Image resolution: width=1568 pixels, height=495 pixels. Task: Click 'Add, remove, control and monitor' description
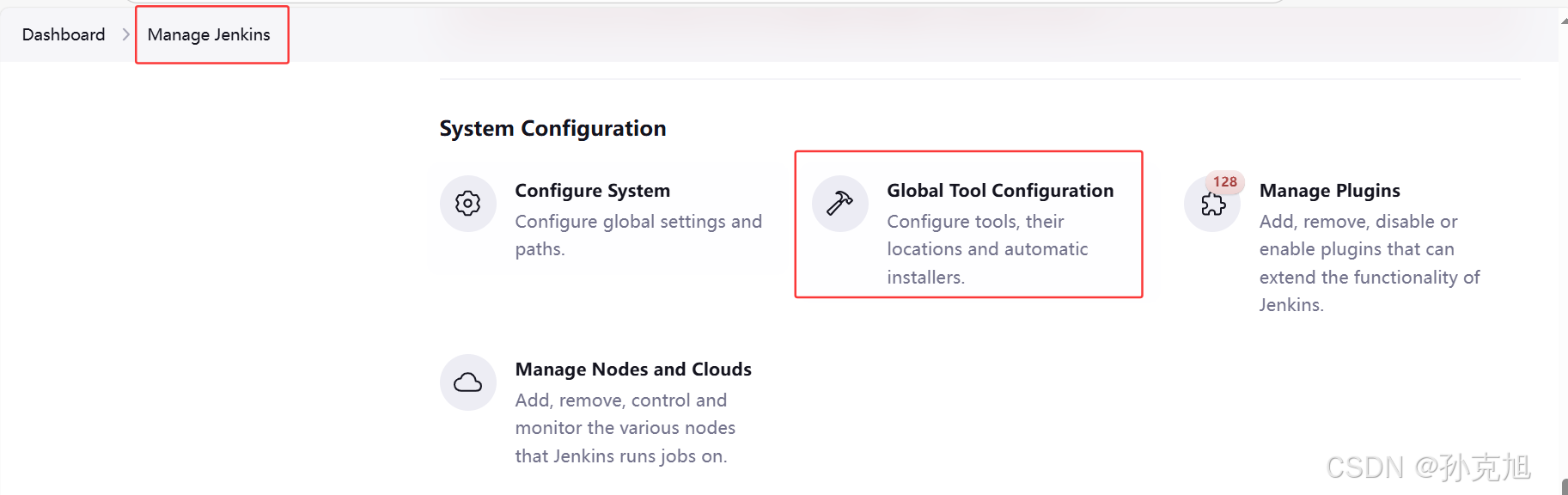(625, 428)
